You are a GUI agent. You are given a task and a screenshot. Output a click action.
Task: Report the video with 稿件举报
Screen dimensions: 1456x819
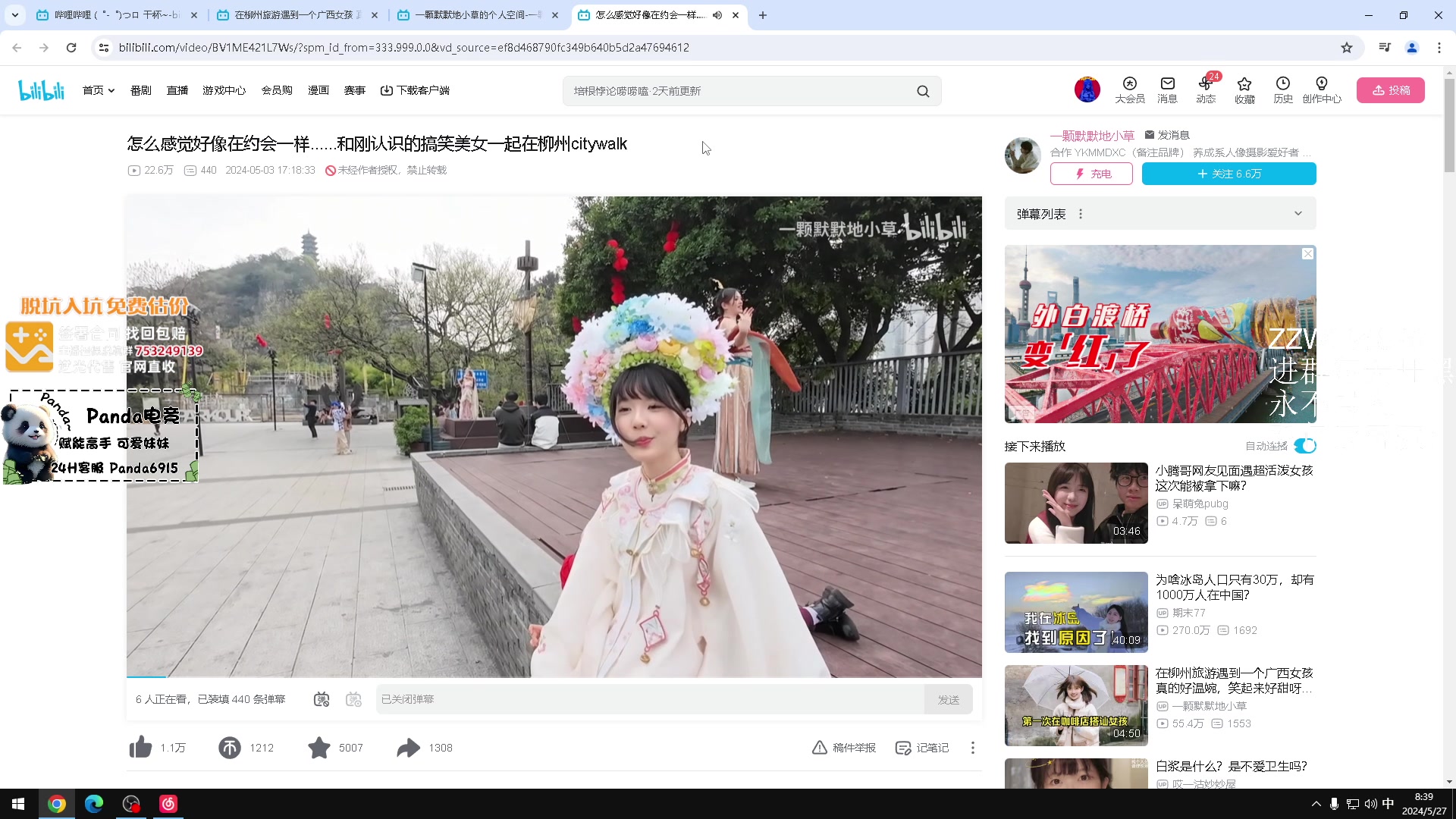coord(843,747)
